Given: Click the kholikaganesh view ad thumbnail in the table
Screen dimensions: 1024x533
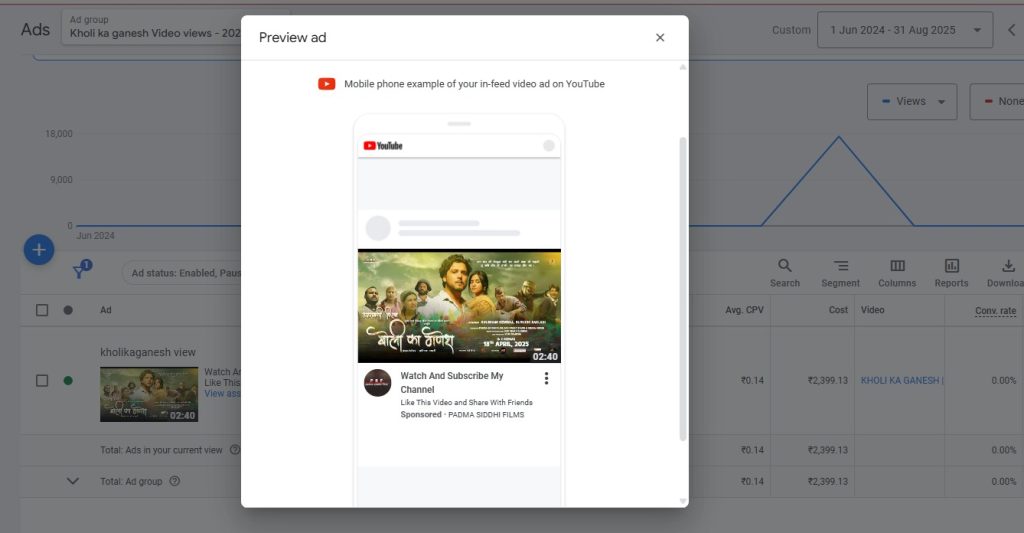Looking at the screenshot, I should (149, 395).
